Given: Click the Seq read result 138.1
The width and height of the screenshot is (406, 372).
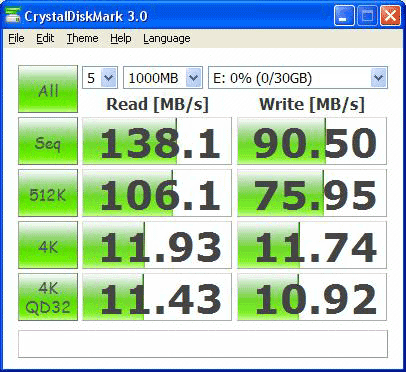Looking at the screenshot, I should (x=157, y=141).
